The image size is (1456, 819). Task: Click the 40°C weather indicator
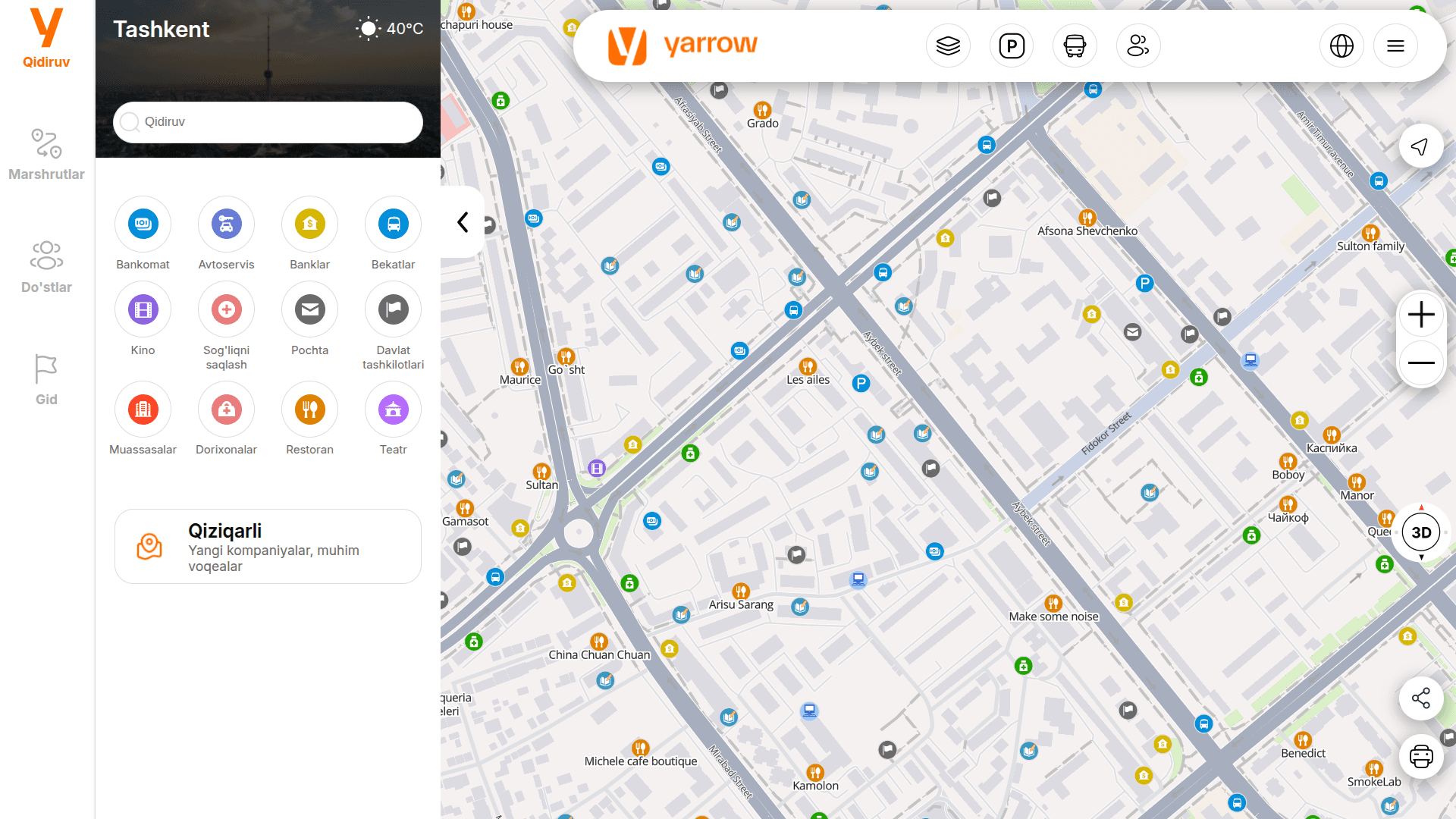point(390,29)
